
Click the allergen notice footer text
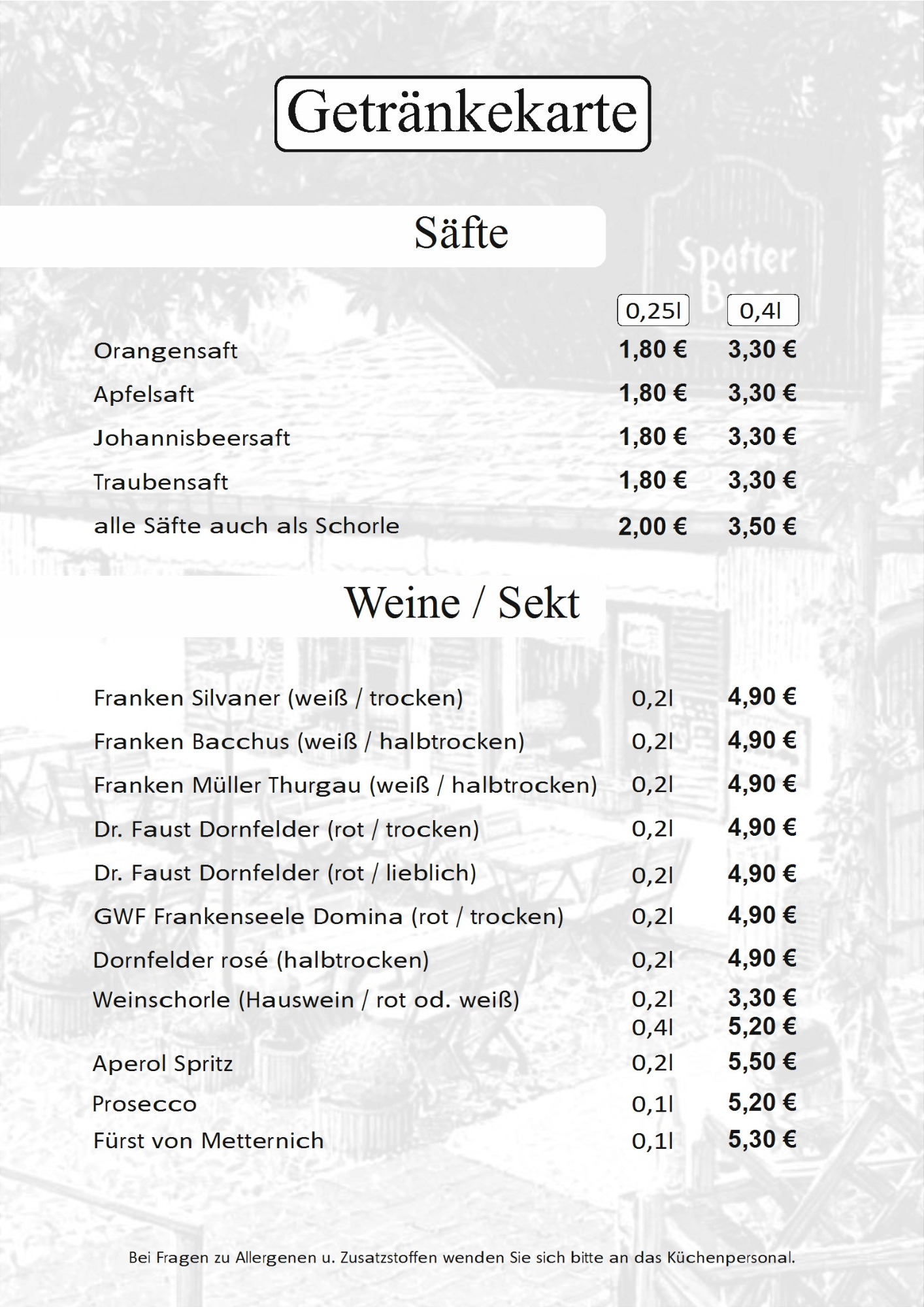(462, 1258)
